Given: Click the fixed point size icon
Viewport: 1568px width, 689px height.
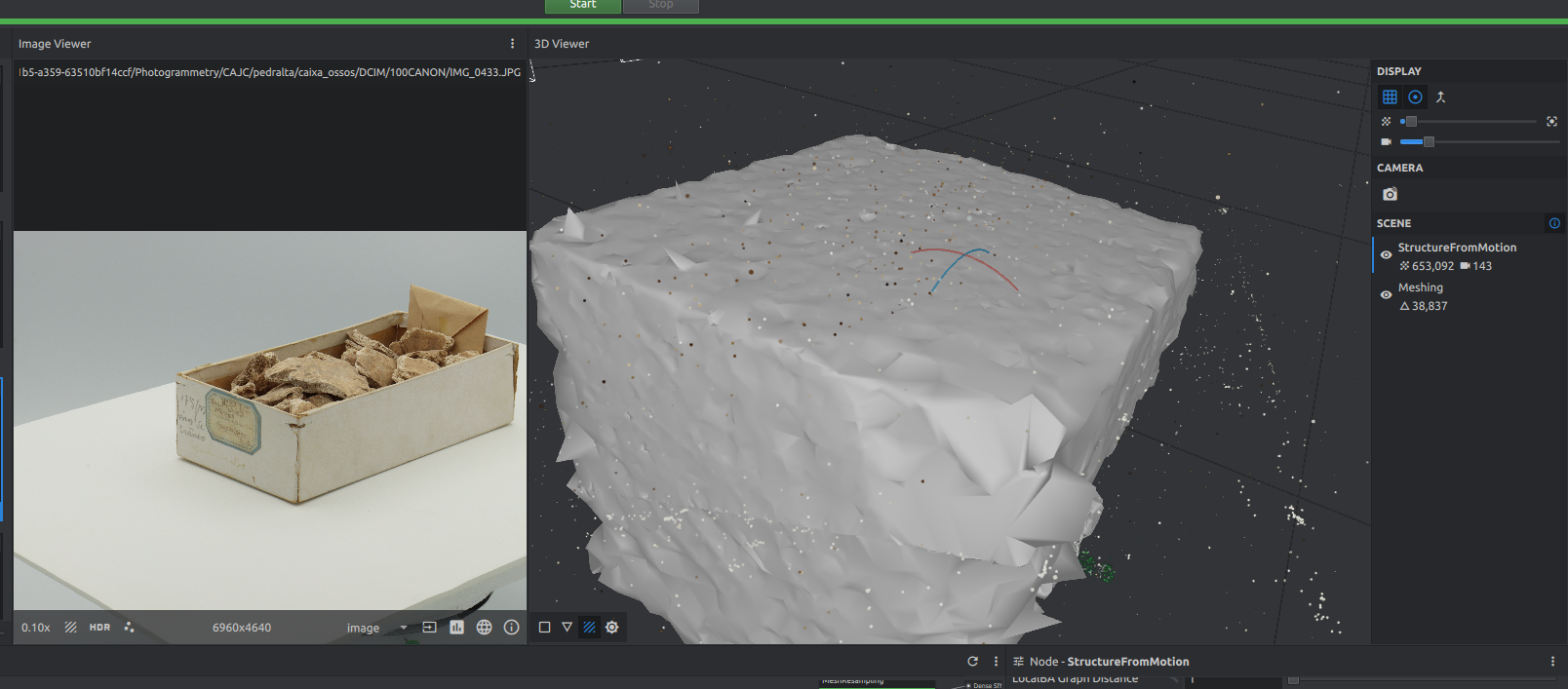Looking at the screenshot, I should [x=1551, y=122].
